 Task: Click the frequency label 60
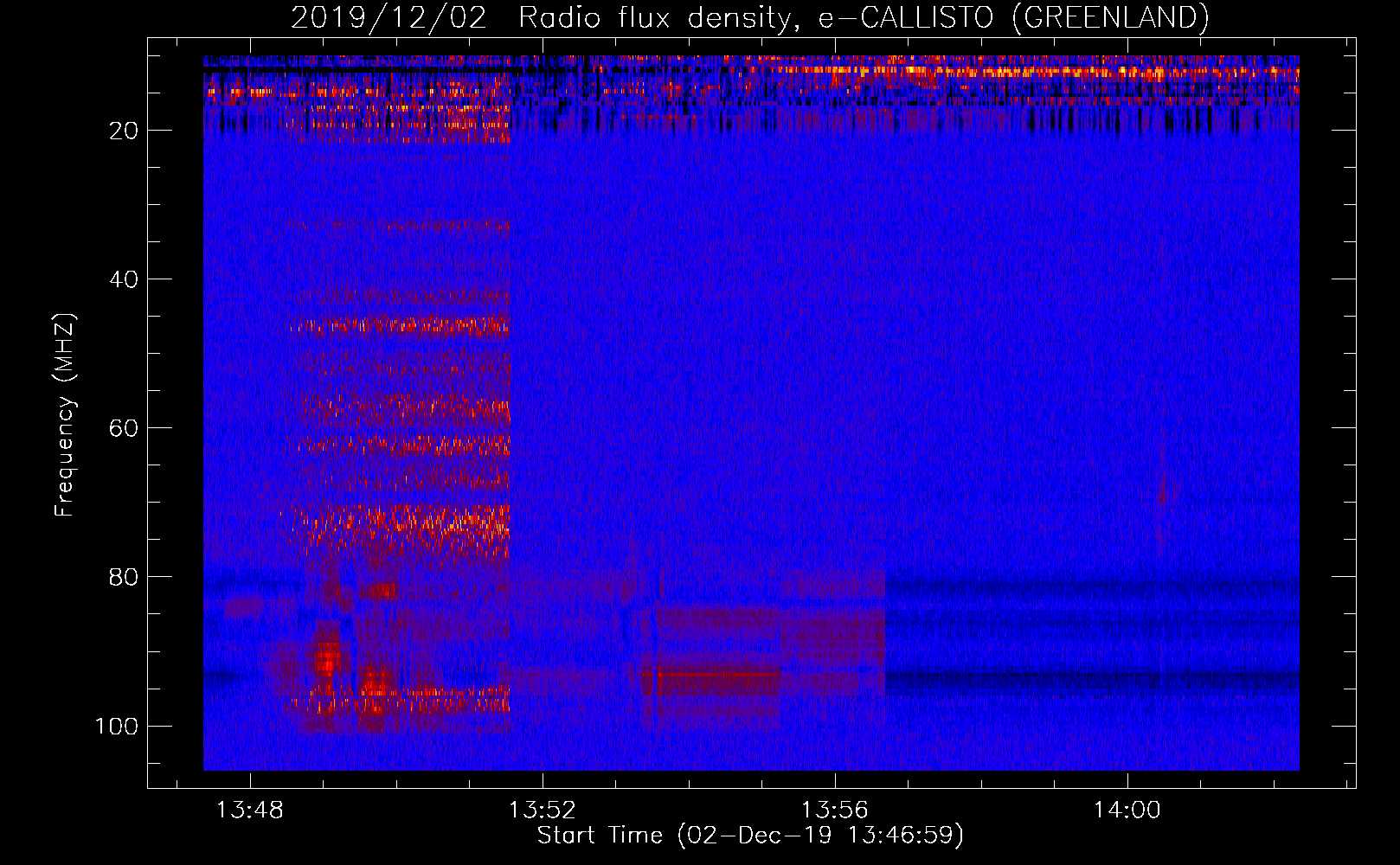point(125,428)
